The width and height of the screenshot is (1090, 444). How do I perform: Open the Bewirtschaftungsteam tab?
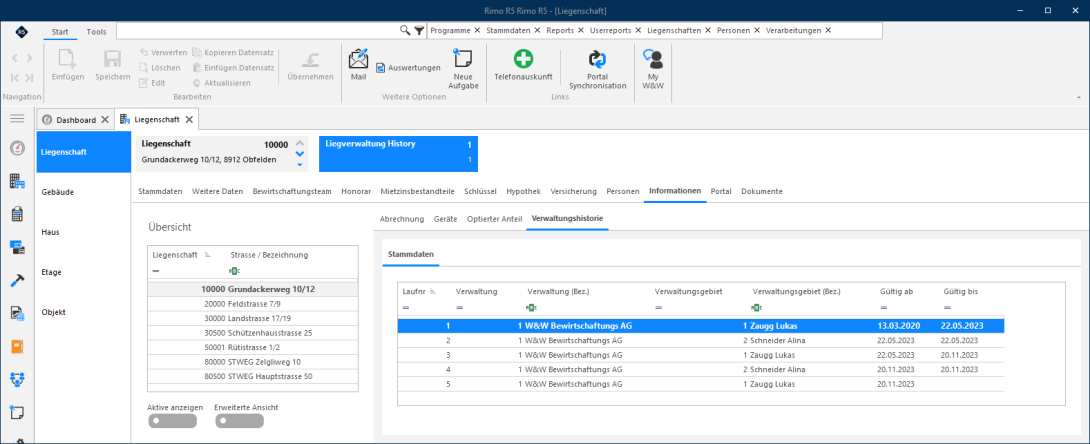pos(292,191)
